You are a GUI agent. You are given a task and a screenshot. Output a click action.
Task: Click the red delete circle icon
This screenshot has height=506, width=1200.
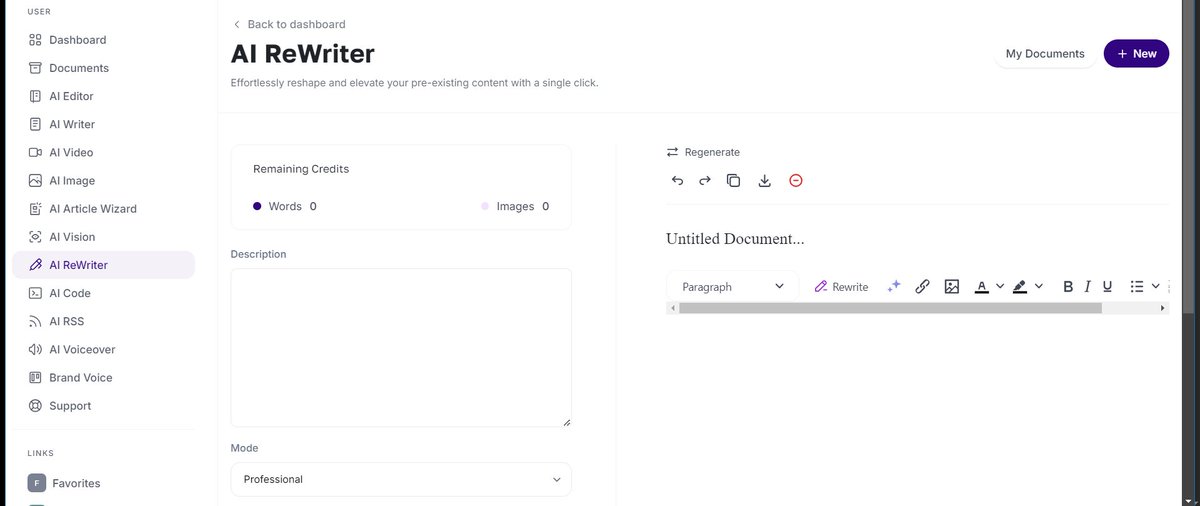tap(796, 181)
